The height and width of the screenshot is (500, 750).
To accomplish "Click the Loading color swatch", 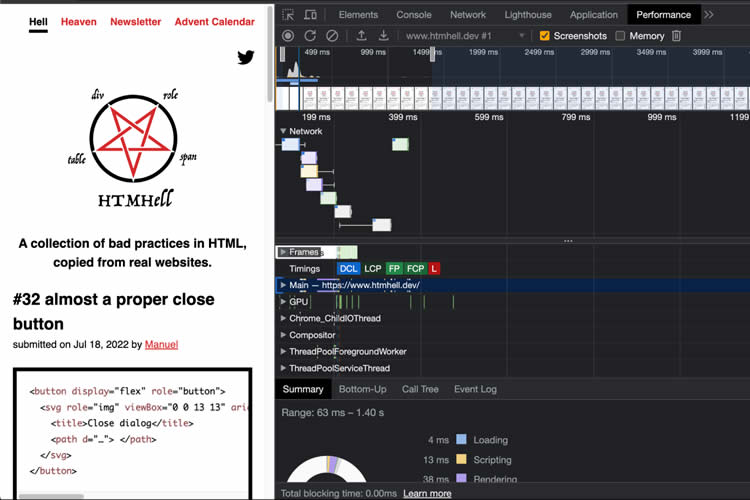I will pyautogui.click(x=461, y=439).
